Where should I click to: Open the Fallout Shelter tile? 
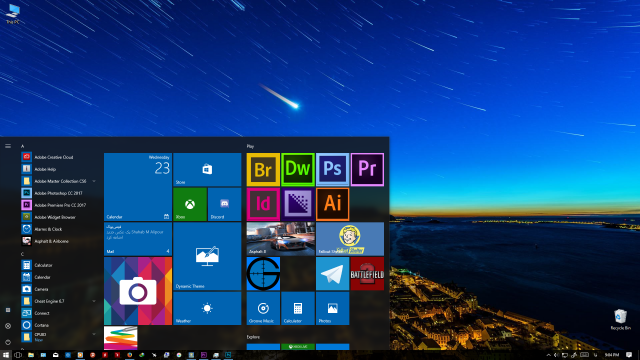point(350,239)
